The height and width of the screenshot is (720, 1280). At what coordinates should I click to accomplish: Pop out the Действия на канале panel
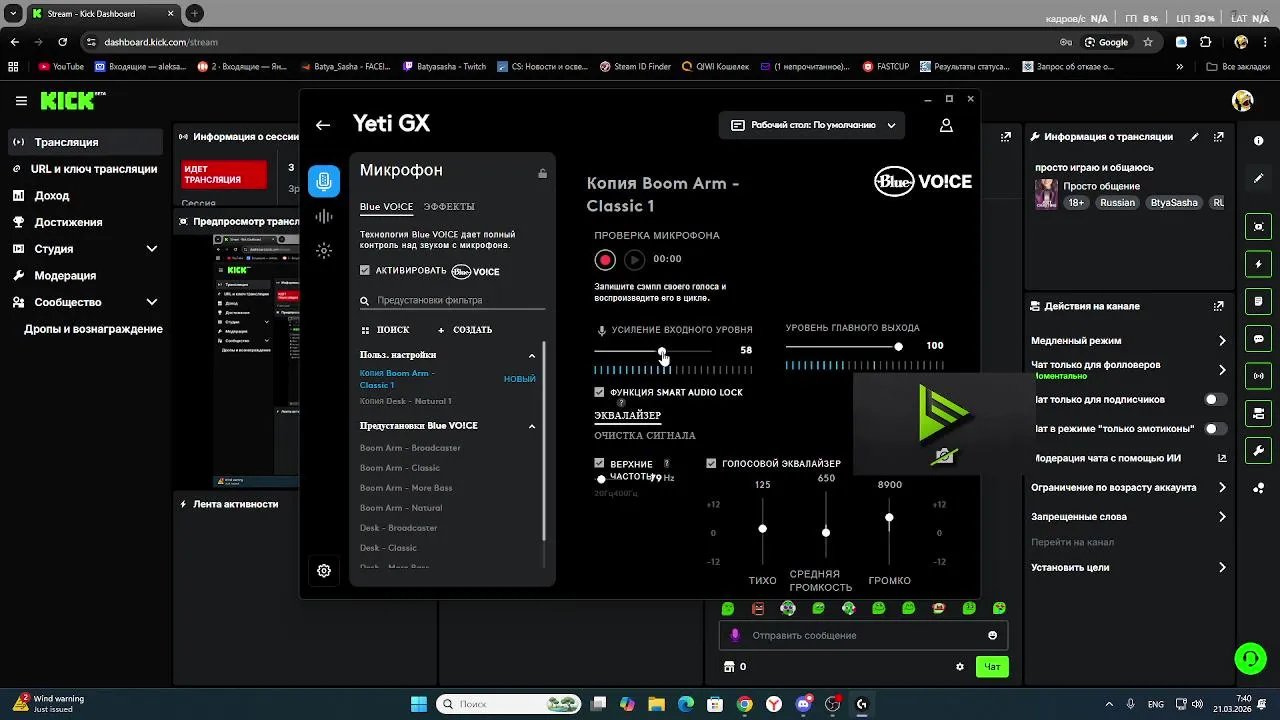(1218, 306)
